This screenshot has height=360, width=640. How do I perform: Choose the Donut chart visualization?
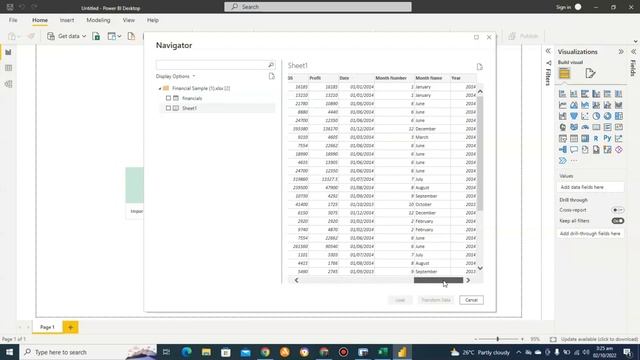click(607, 116)
